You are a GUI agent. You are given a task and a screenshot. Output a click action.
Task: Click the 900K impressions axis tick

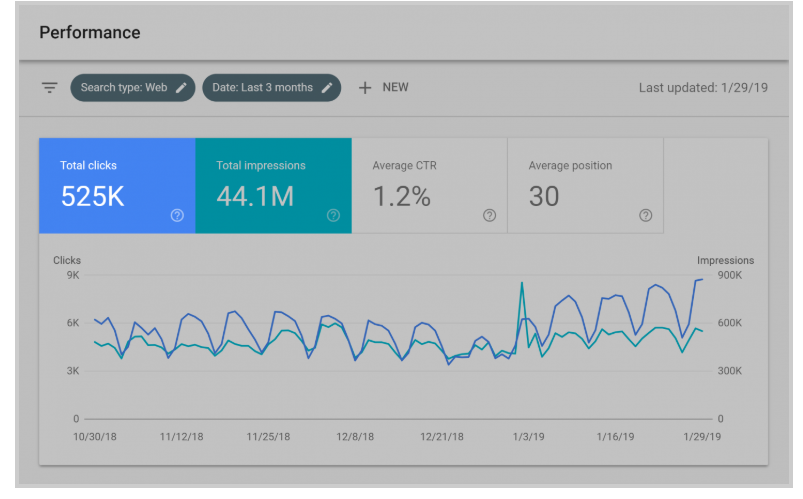[x=729, y=275]
